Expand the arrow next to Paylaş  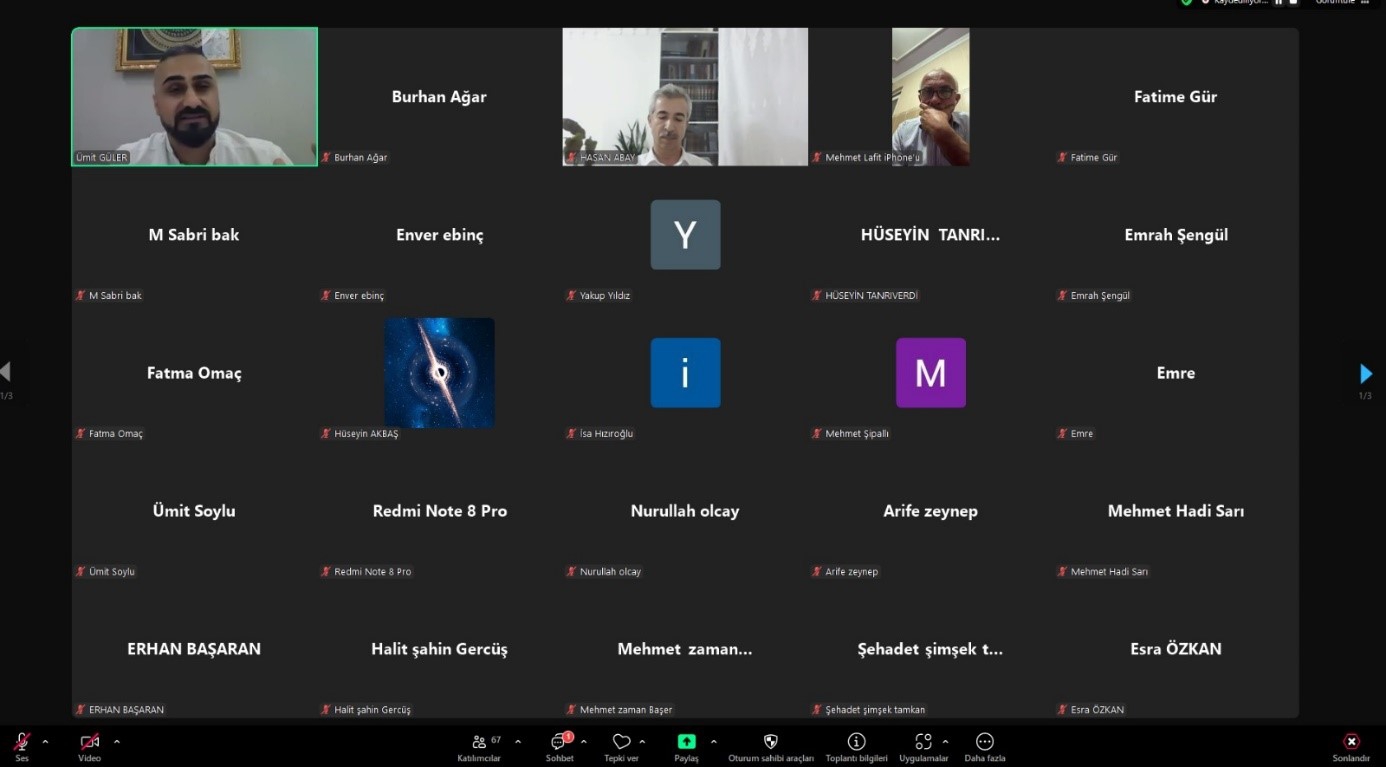714,742
